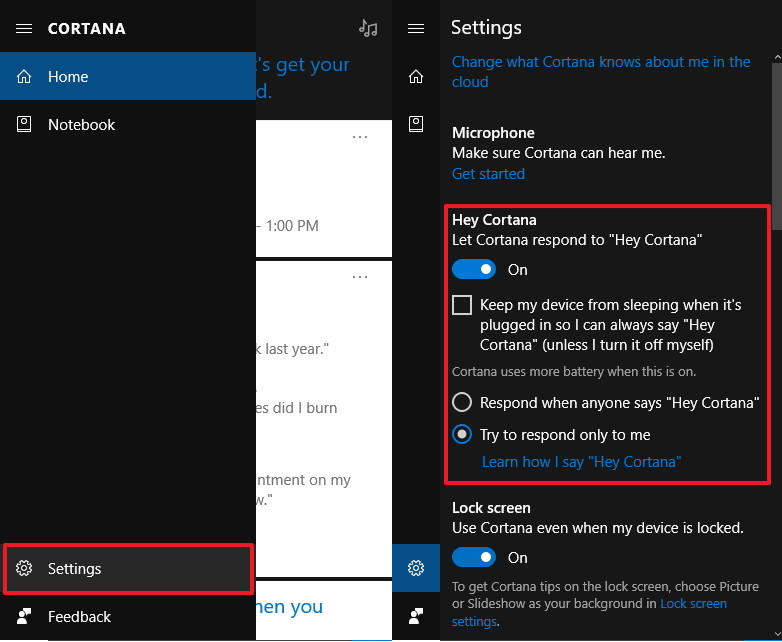
Task: Click home icon in Settings pane sidebar
Action: (416, 76)
